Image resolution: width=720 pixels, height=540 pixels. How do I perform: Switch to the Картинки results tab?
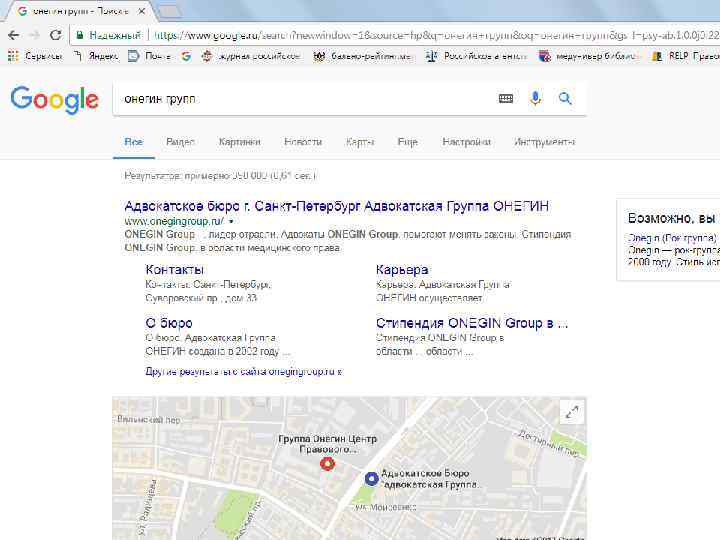point(240,142)
